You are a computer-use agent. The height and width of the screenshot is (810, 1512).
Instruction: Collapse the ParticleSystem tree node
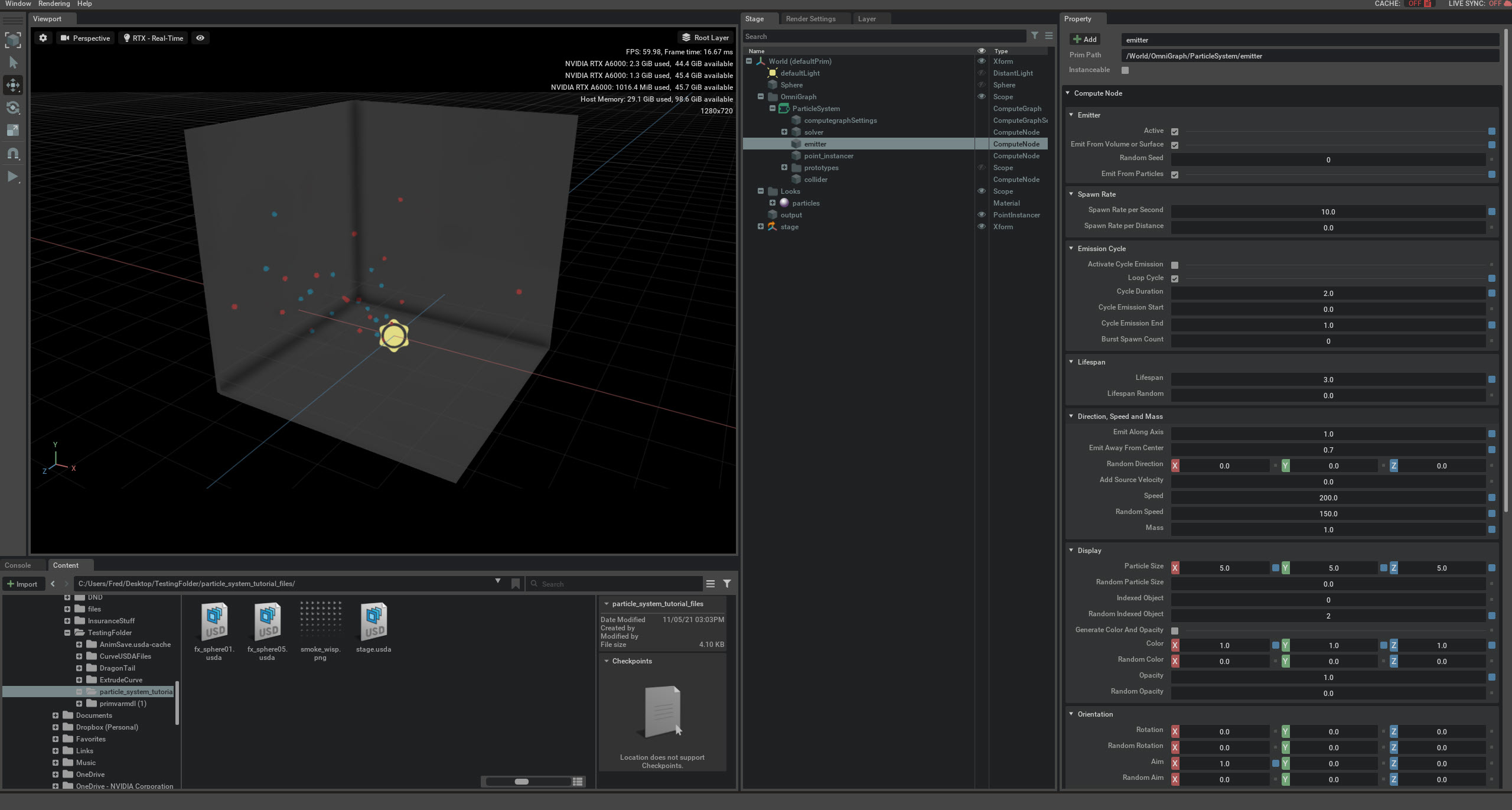(773, 108)
